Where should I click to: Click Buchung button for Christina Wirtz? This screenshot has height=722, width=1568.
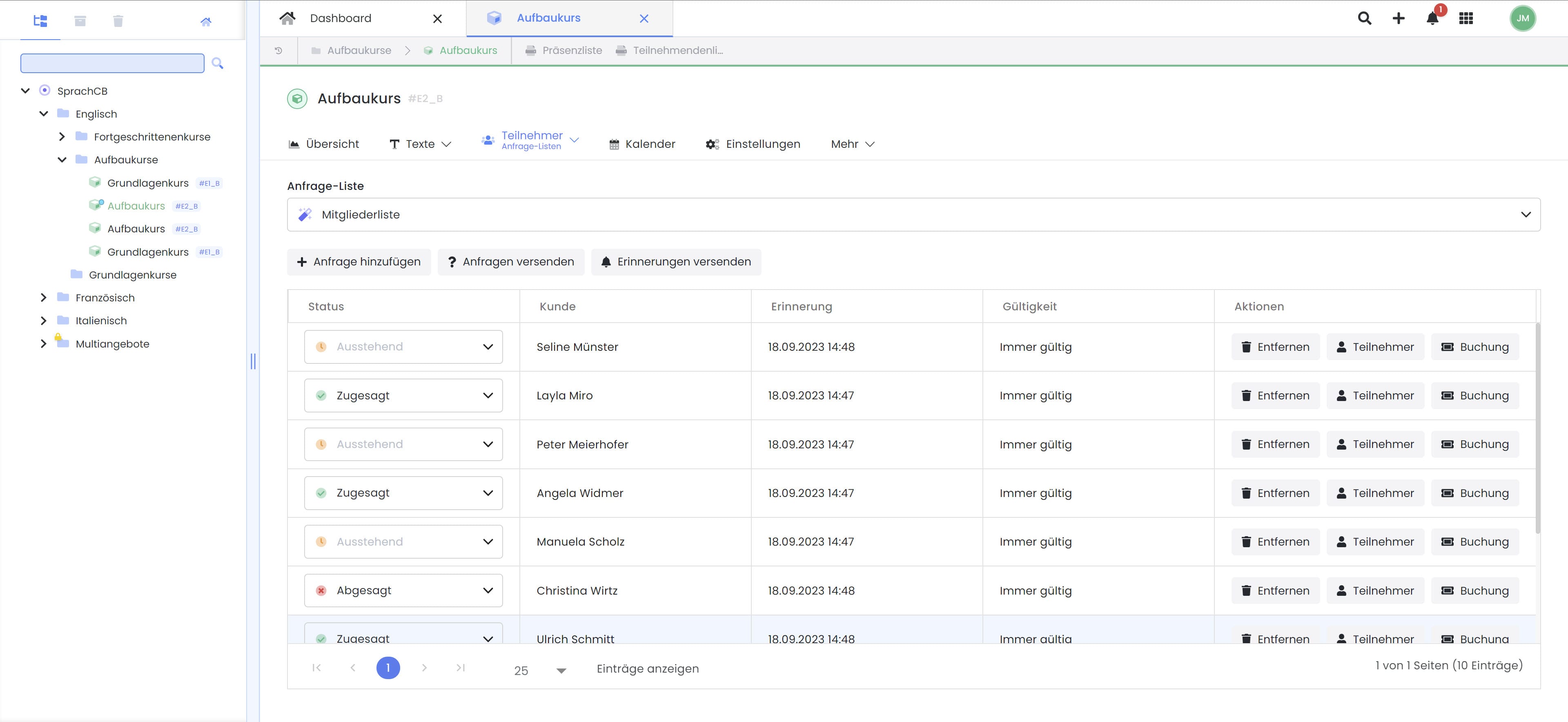[x=1475, y=591]
